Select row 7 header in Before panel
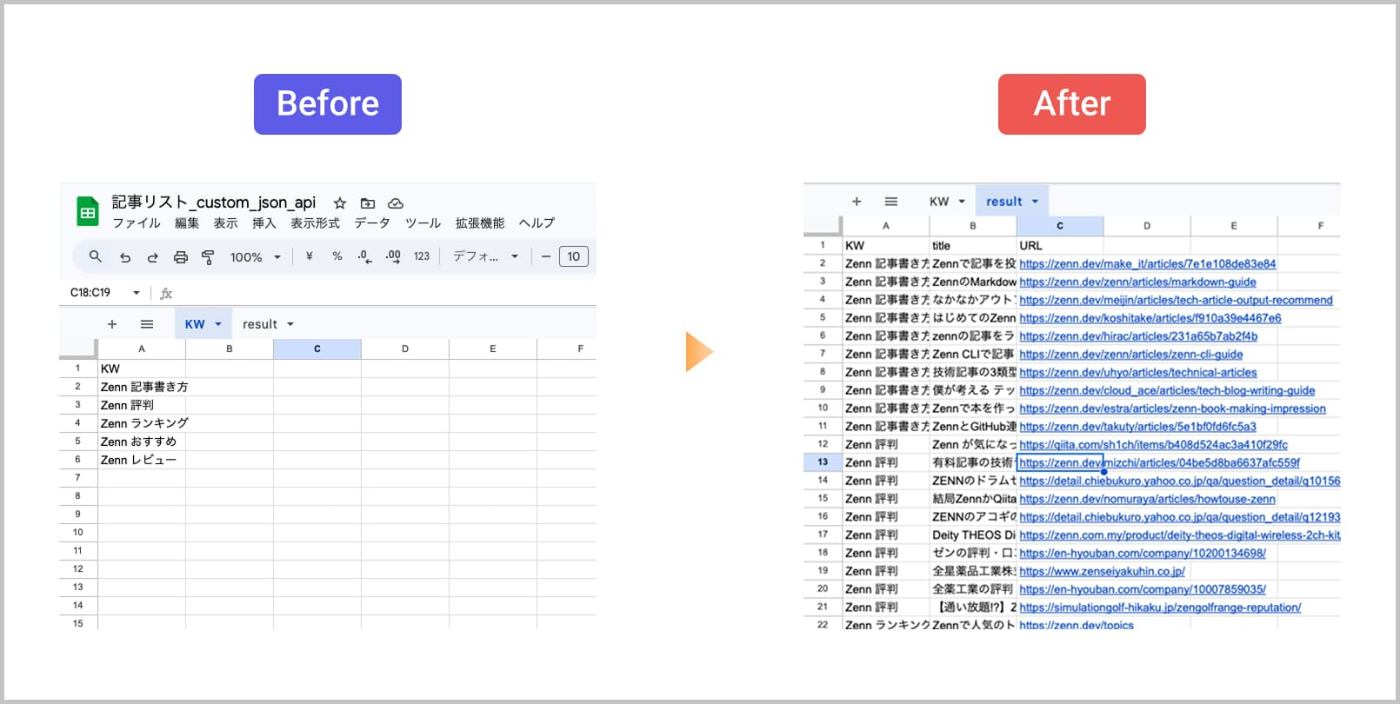Image resolution: width=1400 pixels, height=704 pixels. (x=78, y=477)
